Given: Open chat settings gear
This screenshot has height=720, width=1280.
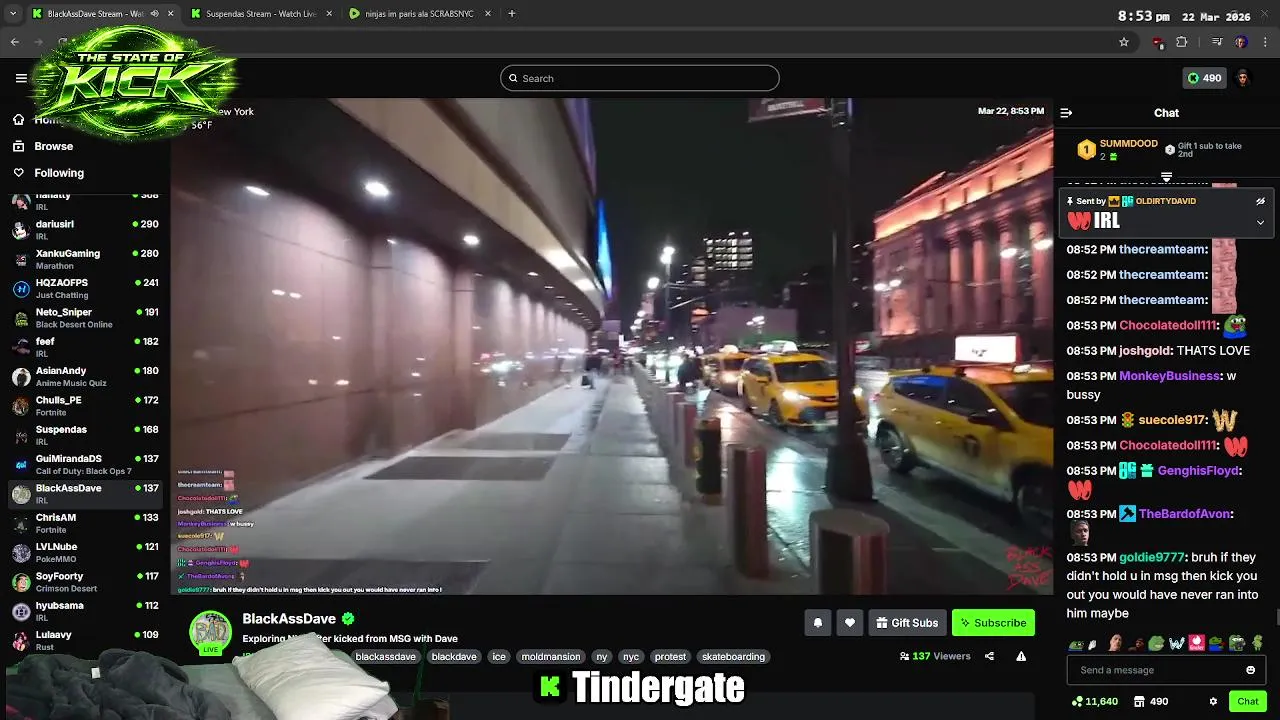Looking at the screenshot, I should pos(1213,701).
